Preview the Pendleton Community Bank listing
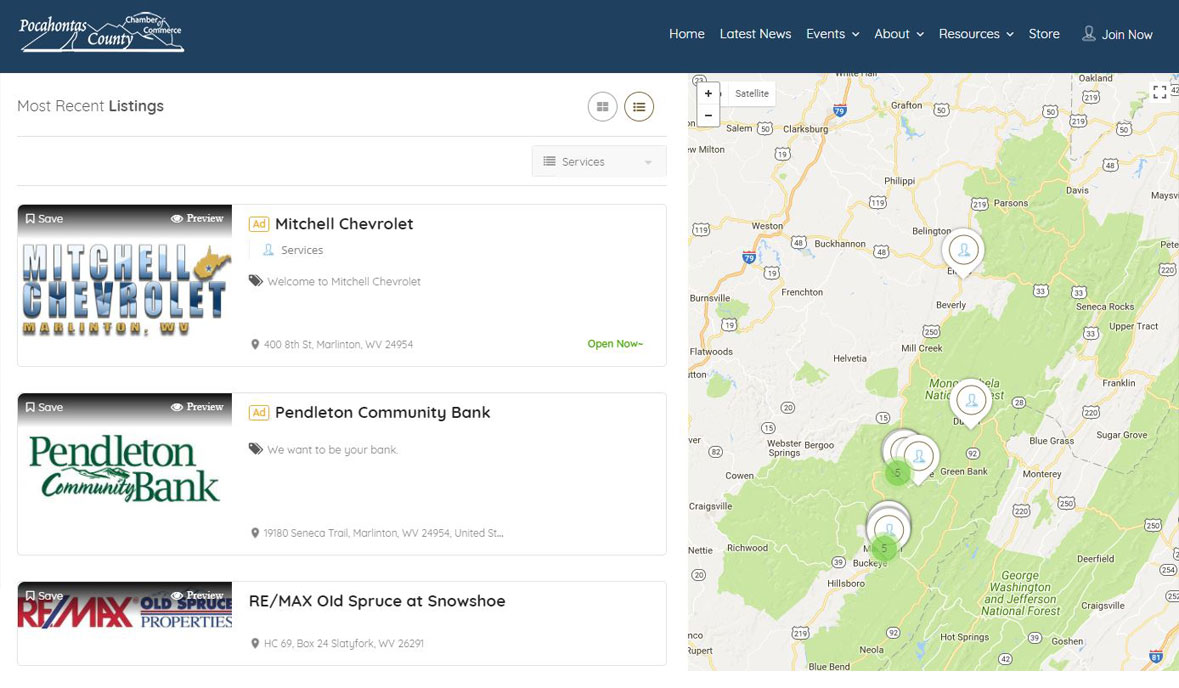 (197, 407)
